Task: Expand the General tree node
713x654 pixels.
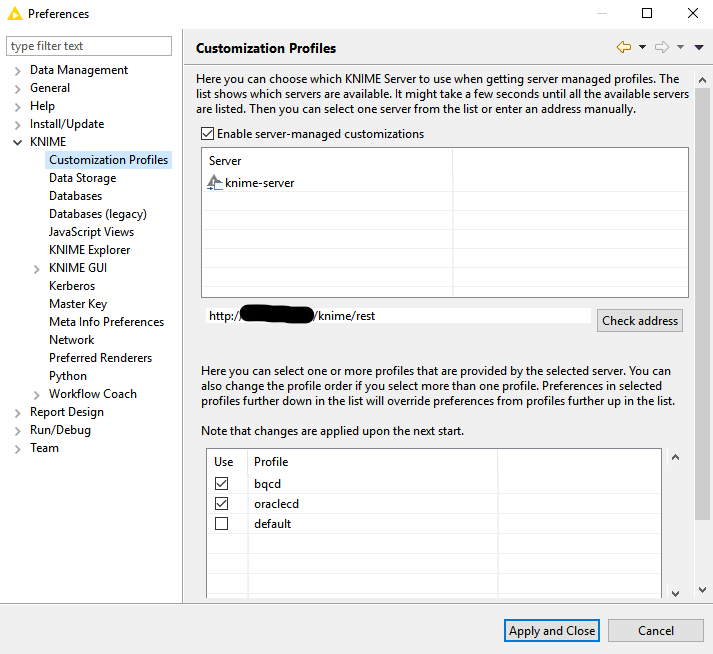Action: coord(17,89)
